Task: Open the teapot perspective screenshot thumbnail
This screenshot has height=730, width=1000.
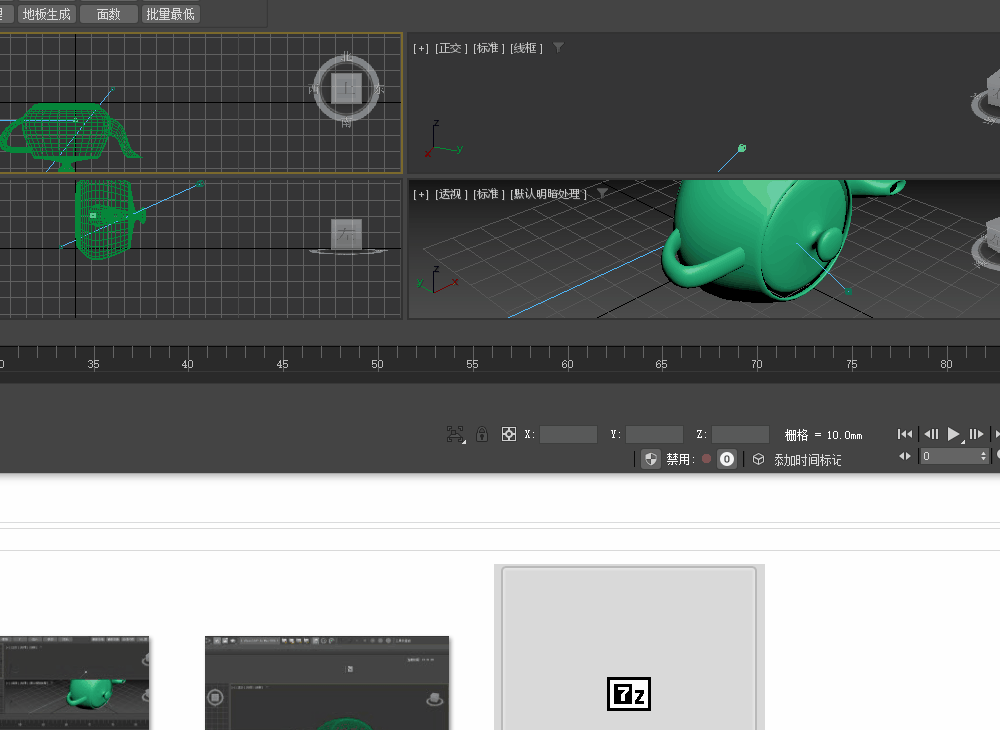Action: tap(75, 683)
